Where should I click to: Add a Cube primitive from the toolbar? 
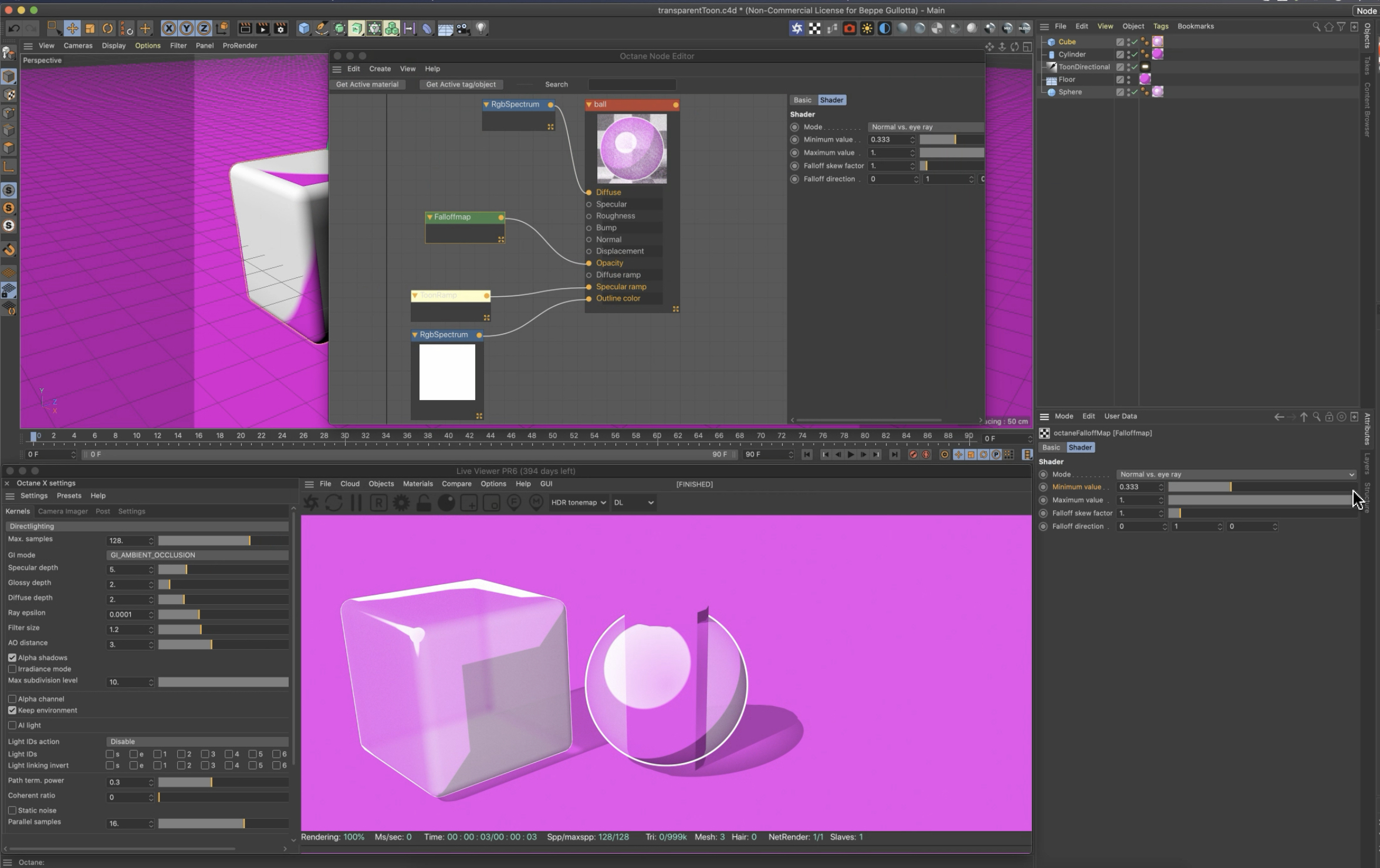pyautogui.click(x=304, y=28)
